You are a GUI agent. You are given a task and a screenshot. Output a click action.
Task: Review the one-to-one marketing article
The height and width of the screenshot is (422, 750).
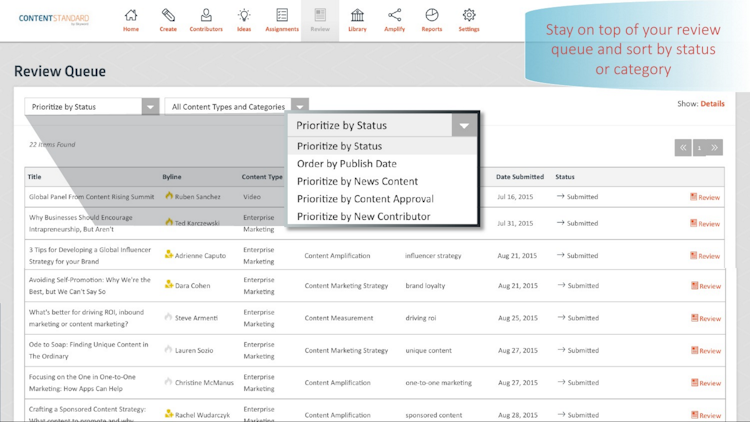[x=706, y=383]
